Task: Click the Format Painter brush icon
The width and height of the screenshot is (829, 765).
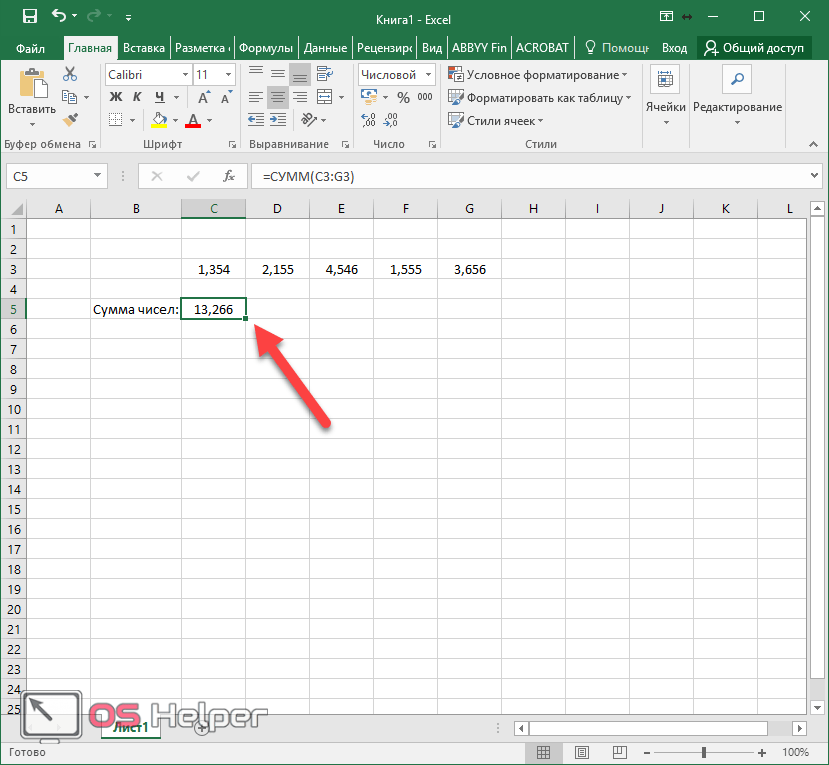Action: (70, 119)
